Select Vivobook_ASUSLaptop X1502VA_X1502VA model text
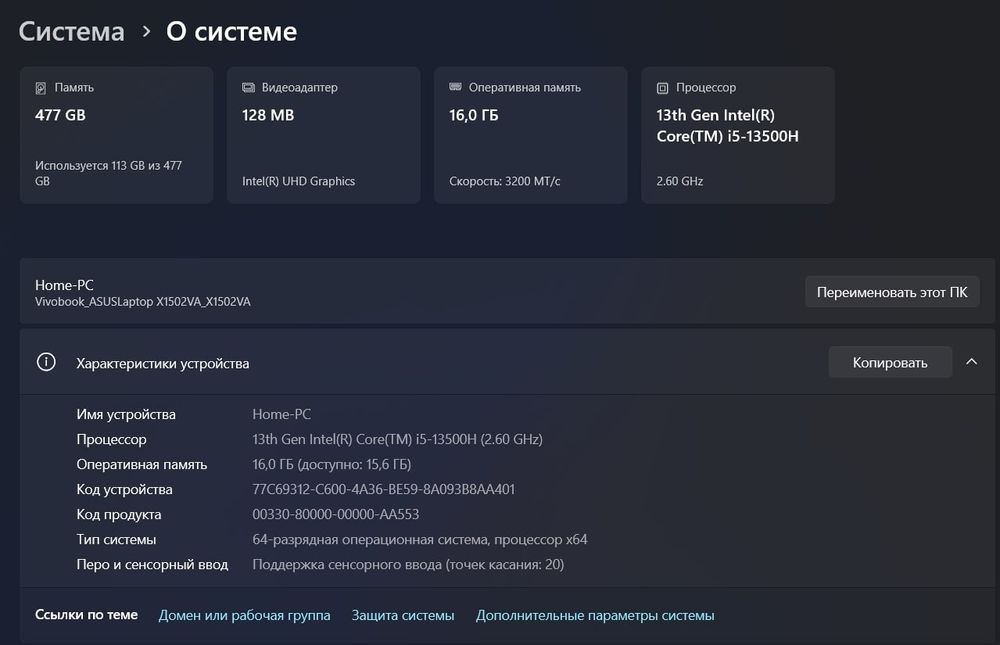This screenshot has width=1000, height=645. 143,302
